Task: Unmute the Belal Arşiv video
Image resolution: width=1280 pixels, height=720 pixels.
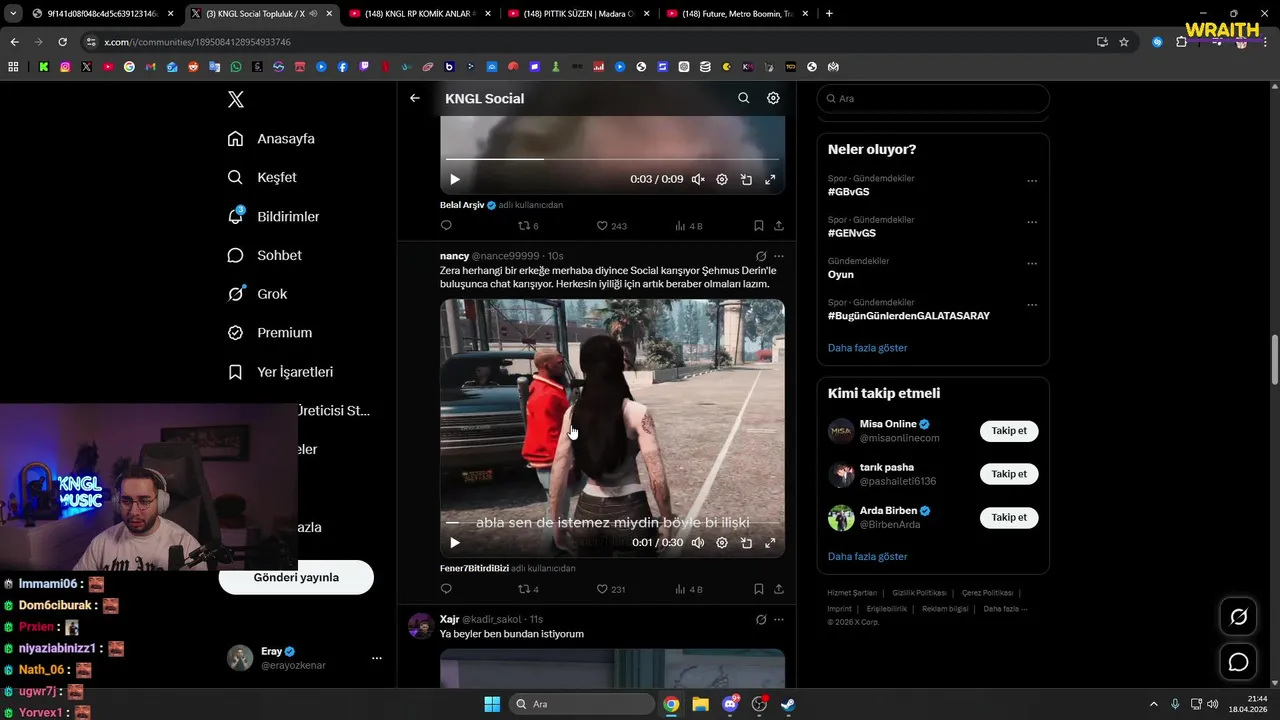Action: click(x=698, y=179)
